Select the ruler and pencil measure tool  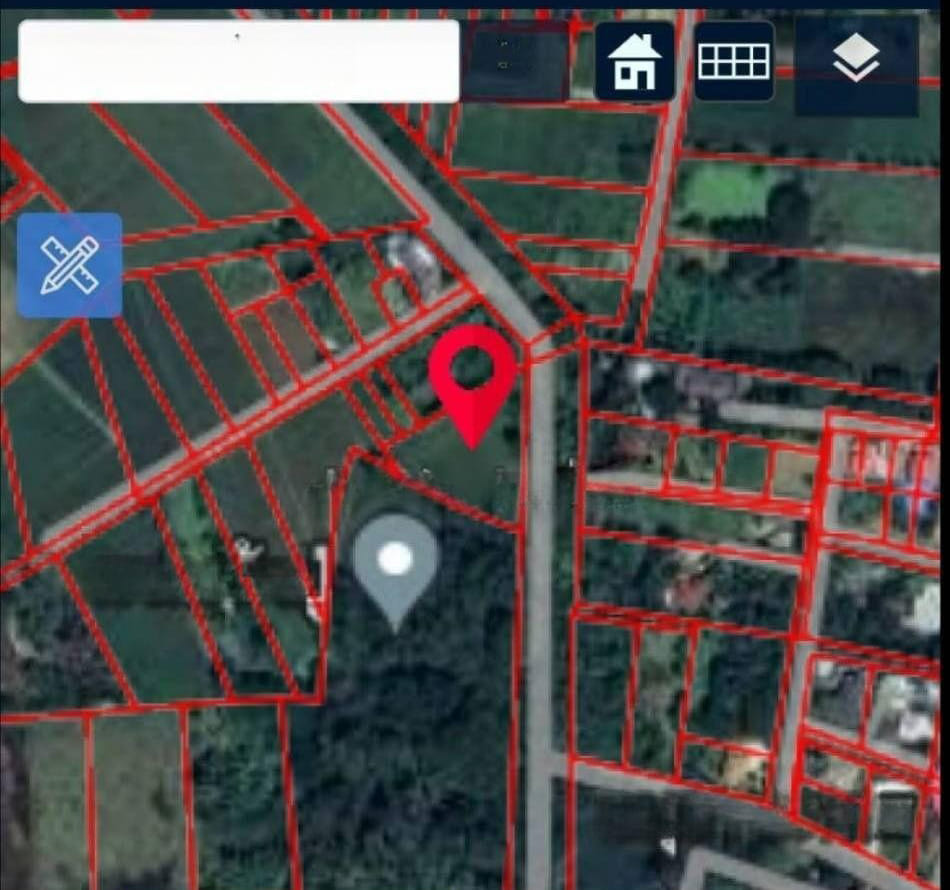69,265
